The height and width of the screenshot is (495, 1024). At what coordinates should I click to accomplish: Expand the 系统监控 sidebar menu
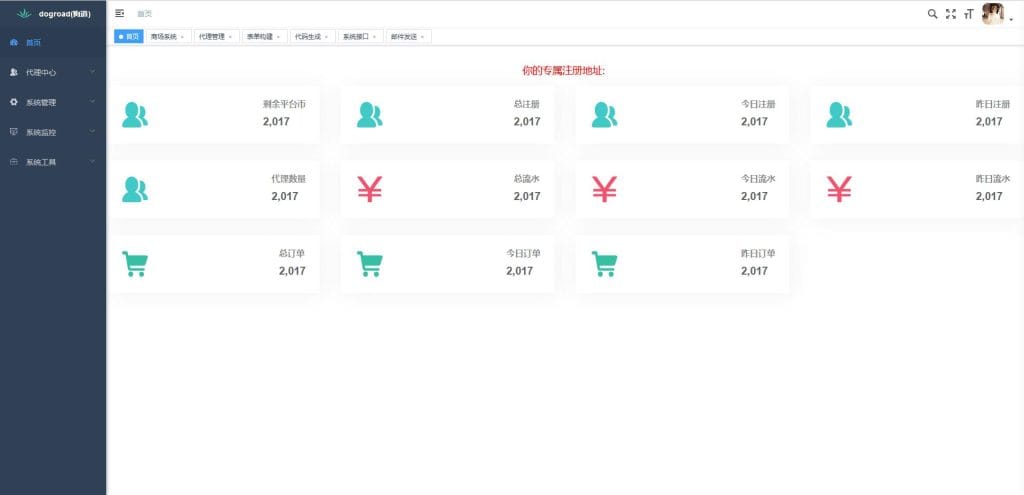tap(52, 132)
